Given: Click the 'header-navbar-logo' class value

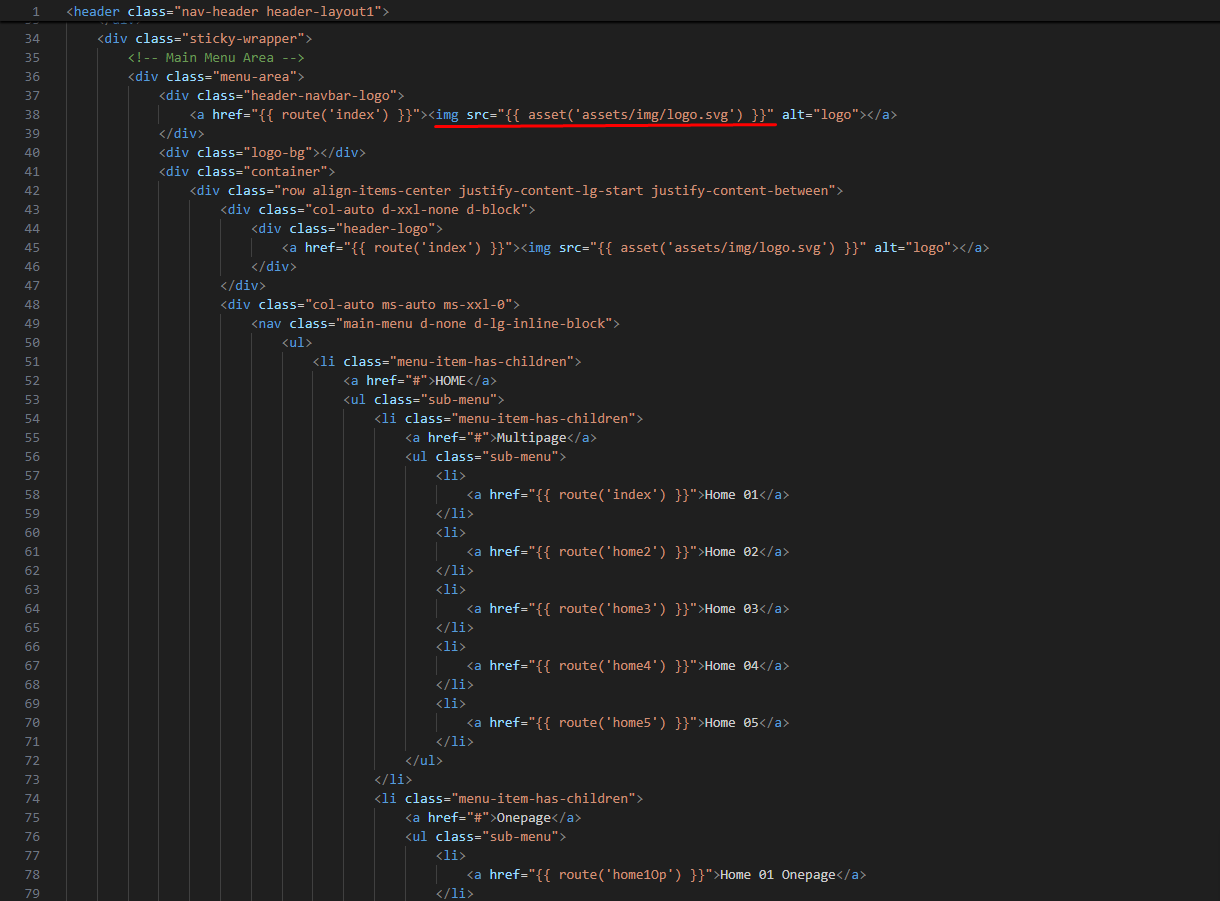Looking at the screenshot, I should (323, 95).
